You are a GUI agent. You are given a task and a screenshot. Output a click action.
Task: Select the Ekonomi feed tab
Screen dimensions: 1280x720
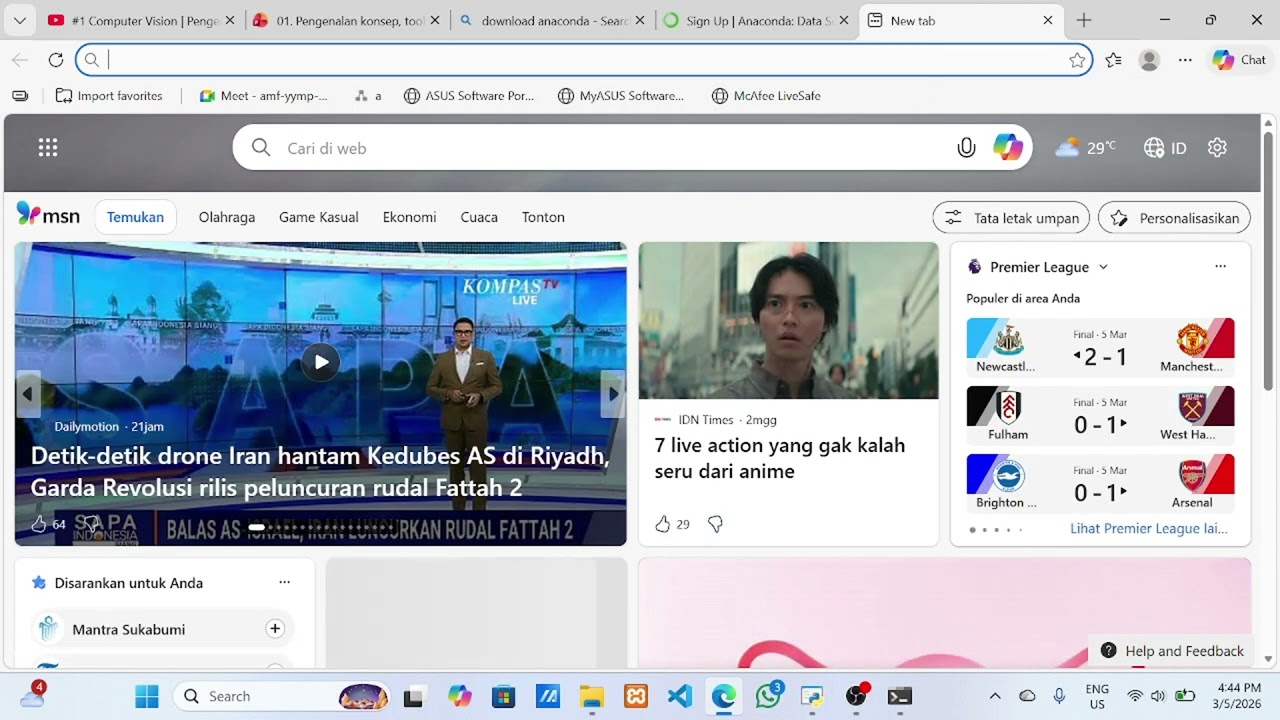410,217
